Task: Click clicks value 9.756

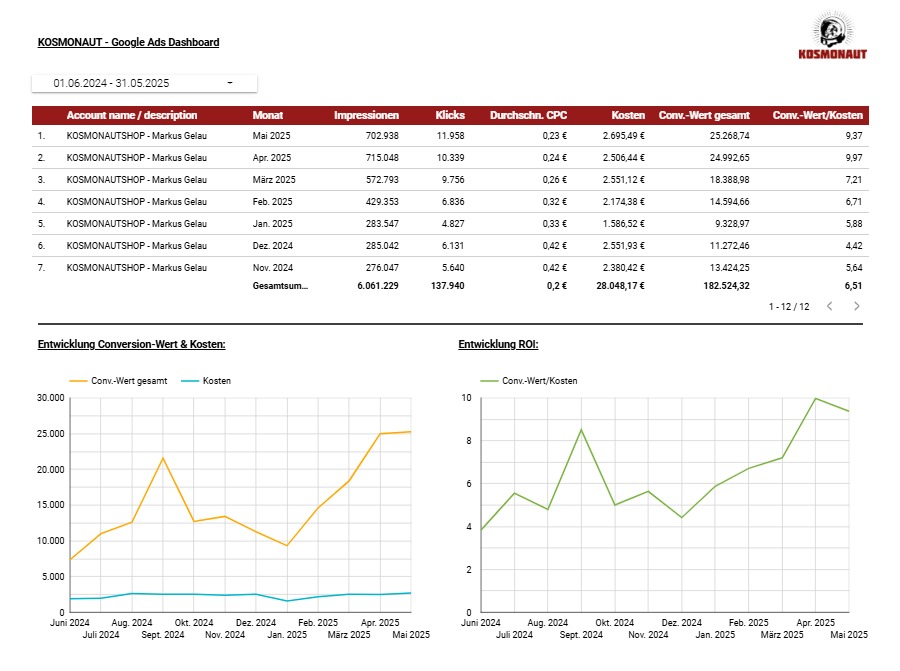Action: 453,180
